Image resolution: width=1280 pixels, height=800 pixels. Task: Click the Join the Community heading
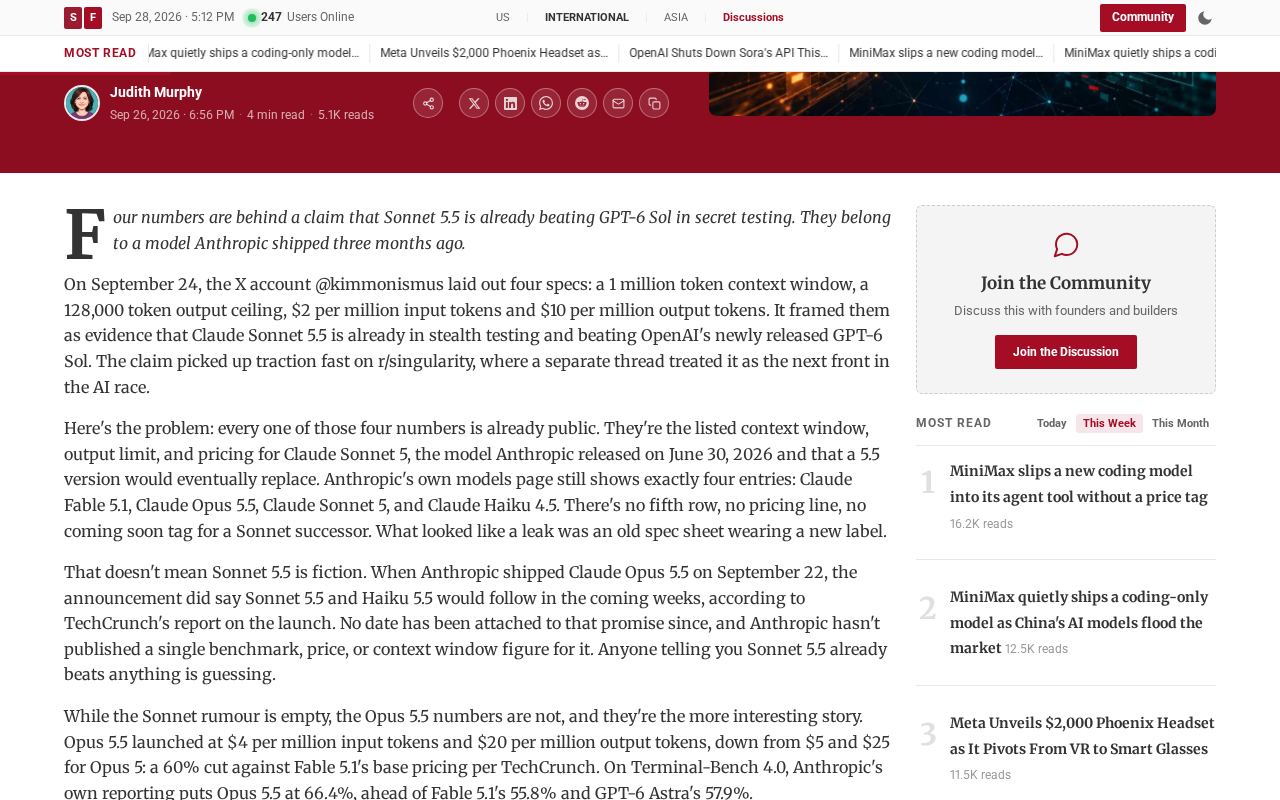pos(1066,283)
